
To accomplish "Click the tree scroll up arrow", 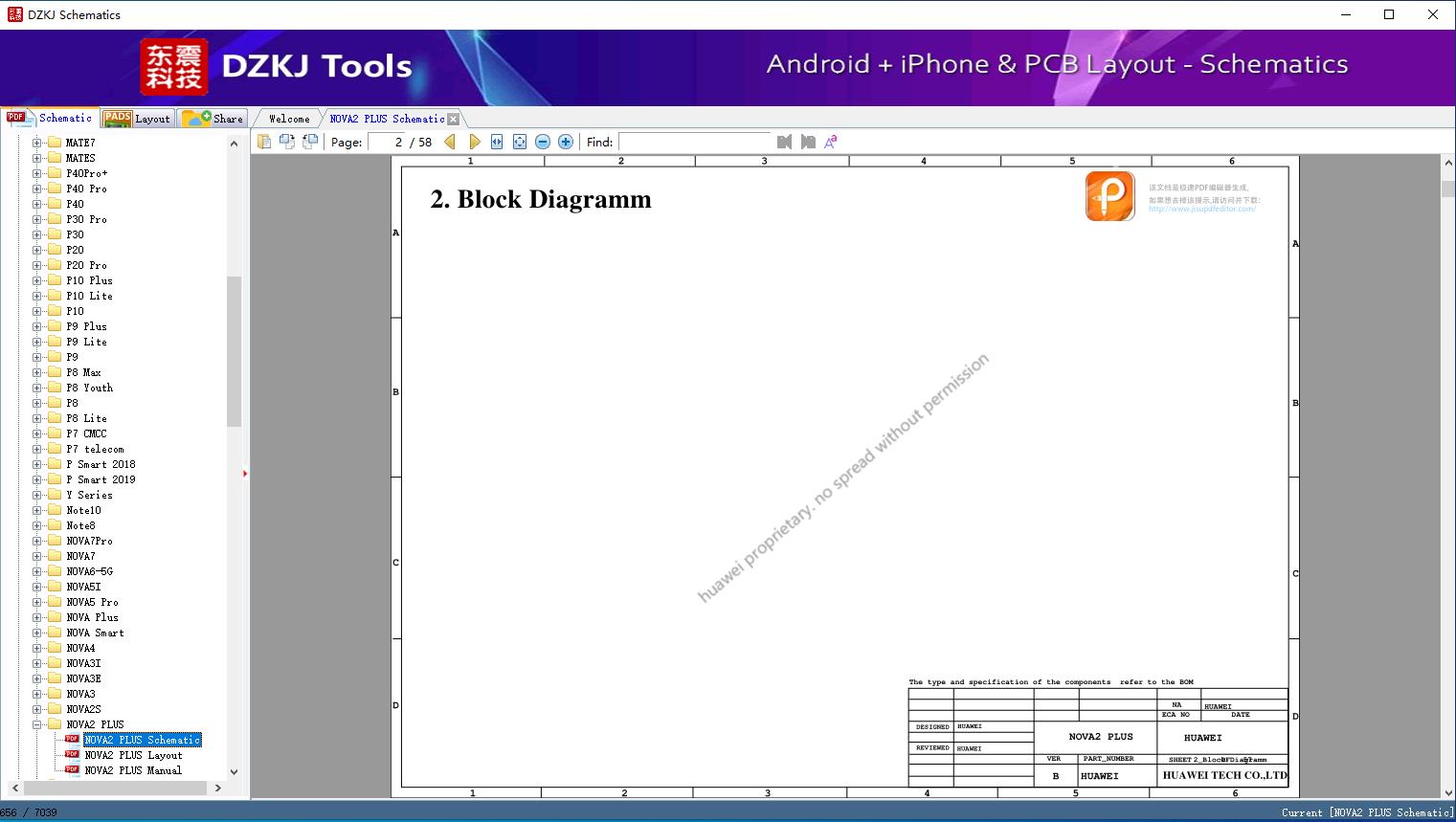I will tap(234, 144).
